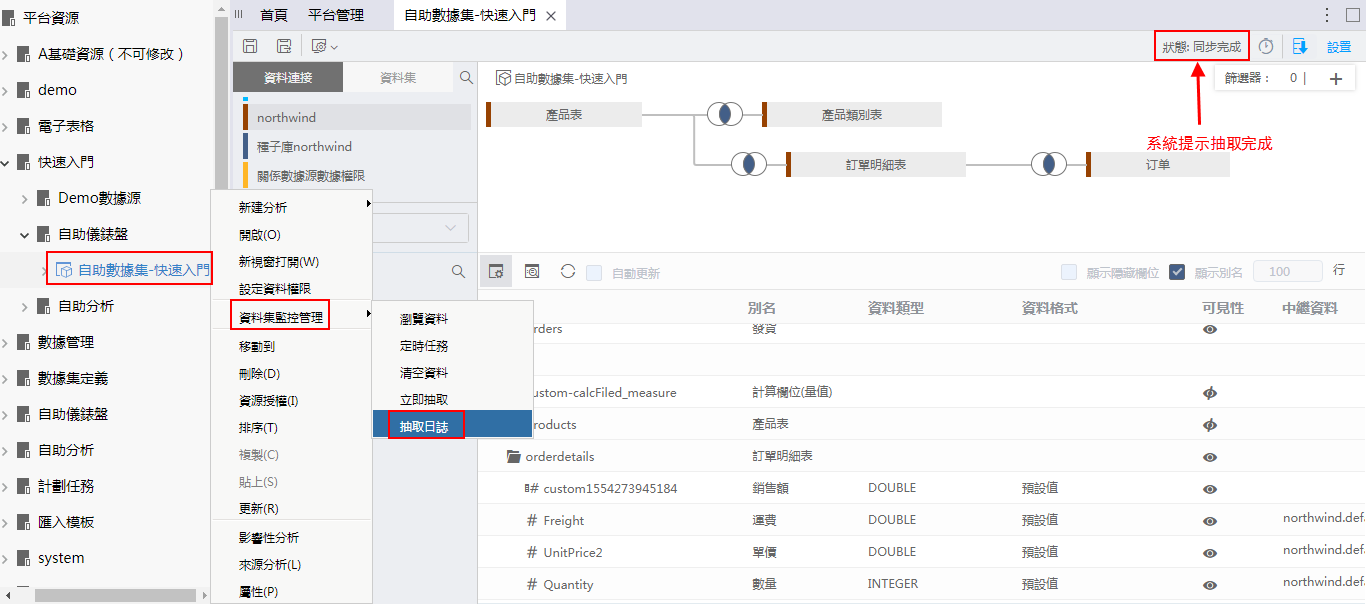Click the blue data extraction icon
Image resolution: width=1366 pixels, height=604 pixels.
[x=1300, y=46]
